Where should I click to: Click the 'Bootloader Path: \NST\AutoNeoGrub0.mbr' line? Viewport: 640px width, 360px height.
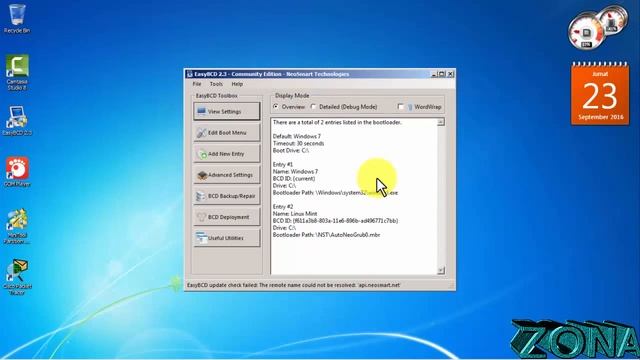[327, 235]
